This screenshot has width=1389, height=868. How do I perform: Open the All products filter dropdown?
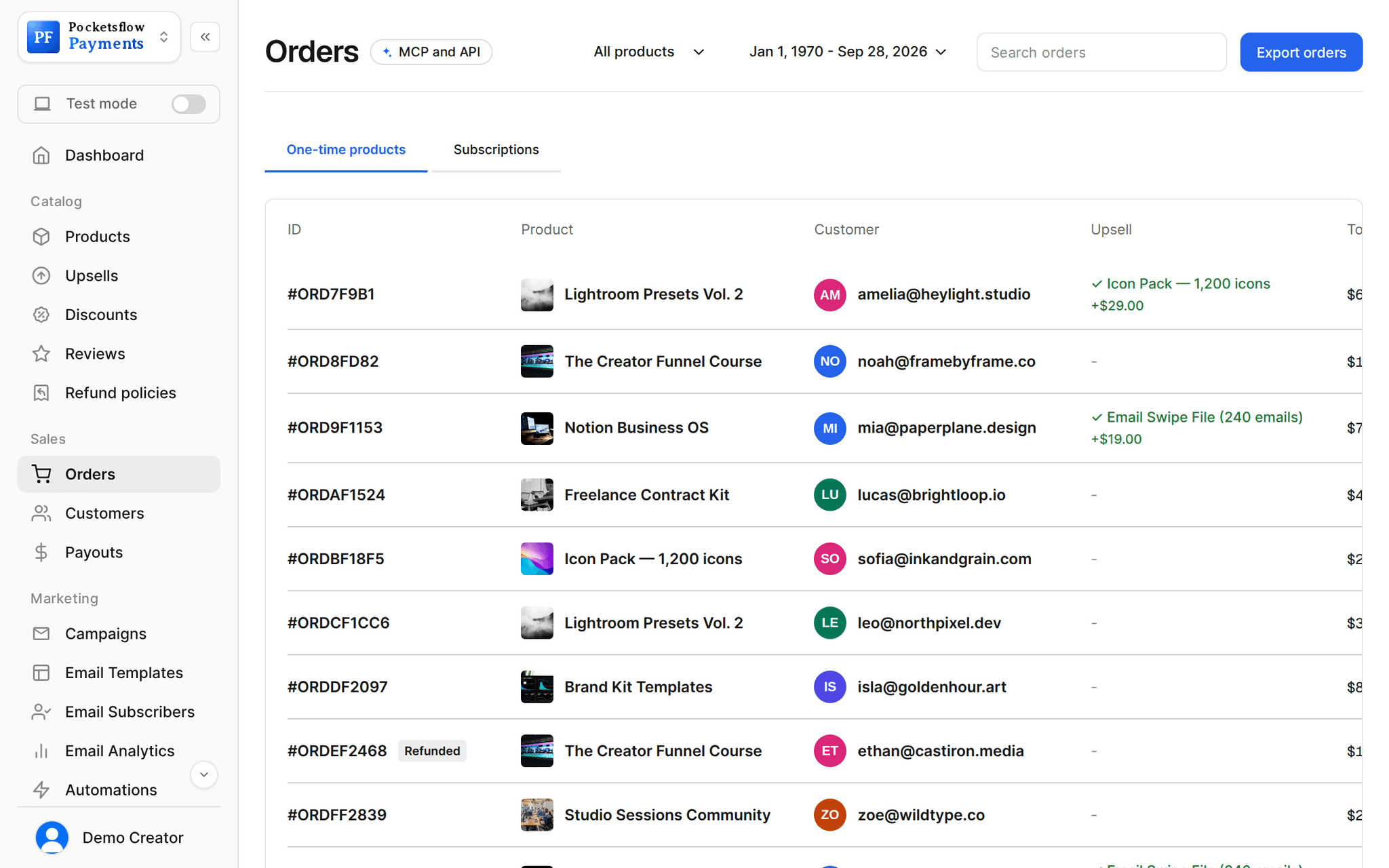649,52
